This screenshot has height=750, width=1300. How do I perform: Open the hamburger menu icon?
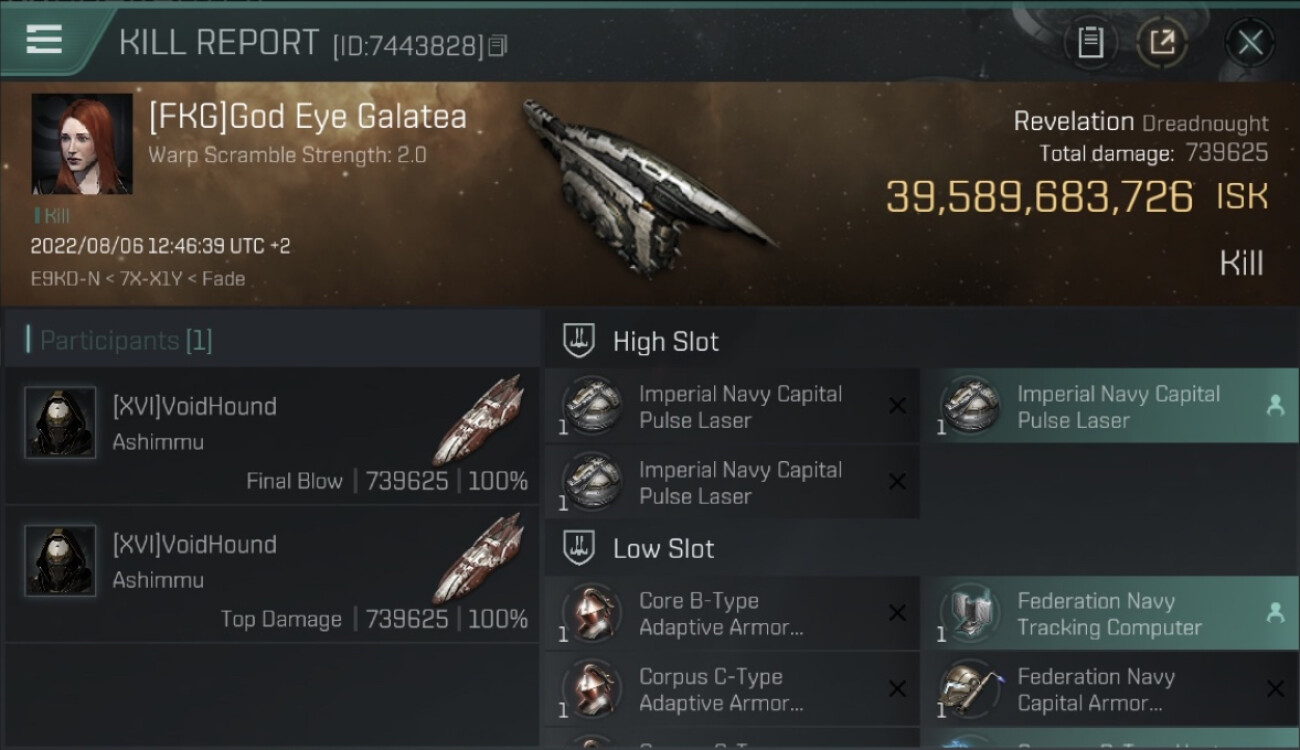click(x=44, y=40)
